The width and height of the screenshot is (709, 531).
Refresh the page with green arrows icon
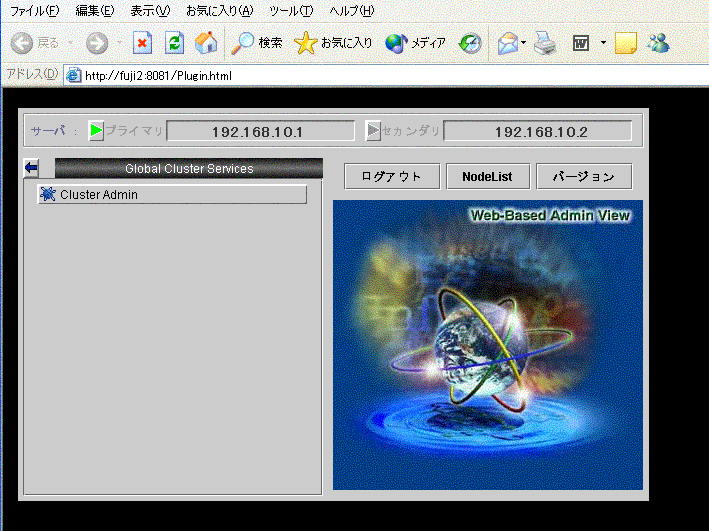tap(174, 43)
